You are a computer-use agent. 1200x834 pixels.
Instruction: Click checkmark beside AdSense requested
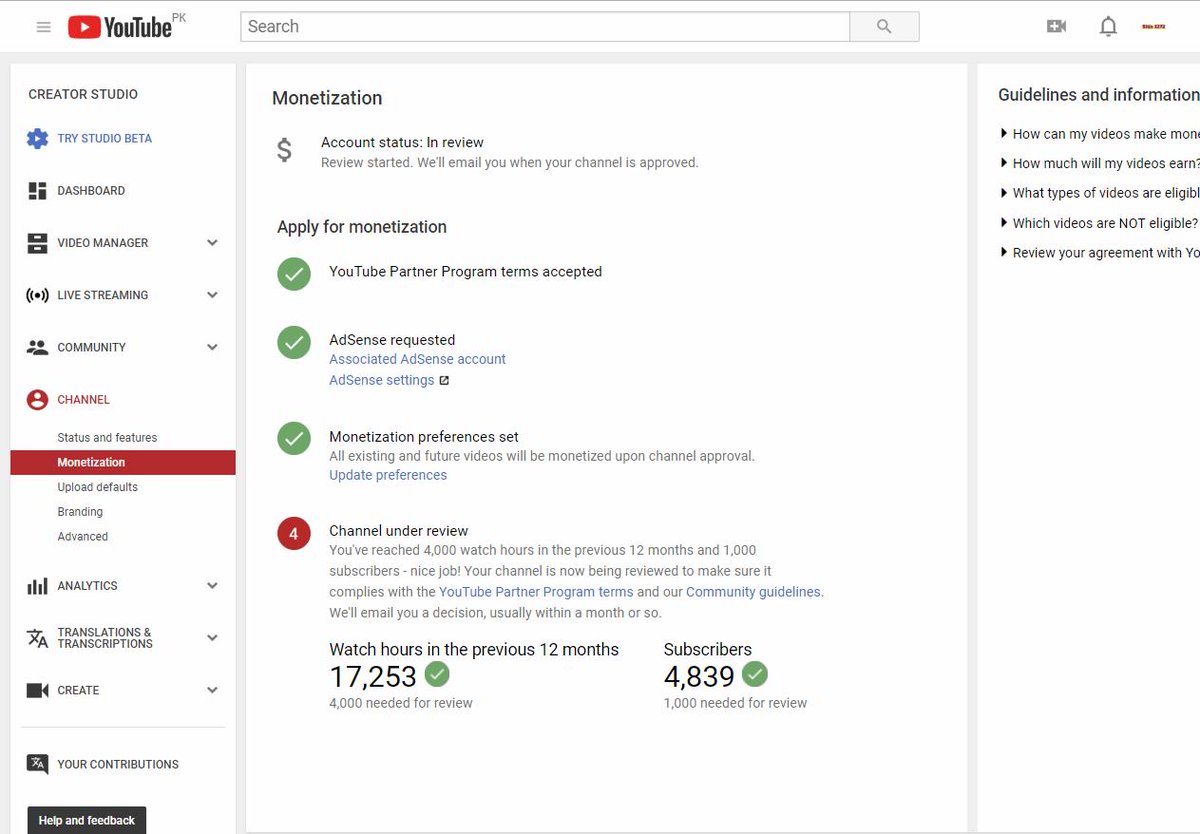[x=294, y=343]
